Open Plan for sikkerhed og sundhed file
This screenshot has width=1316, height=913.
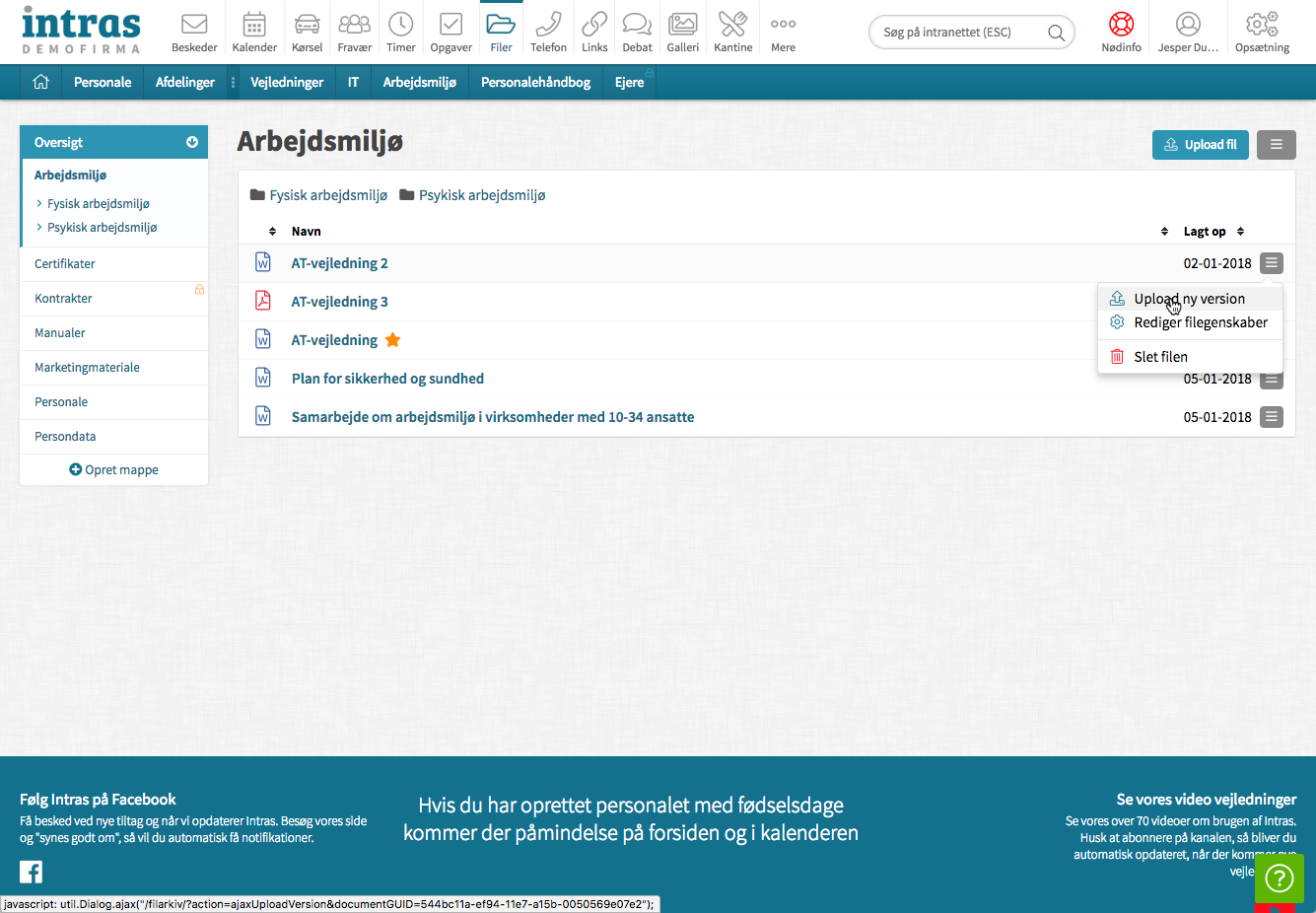387,379
